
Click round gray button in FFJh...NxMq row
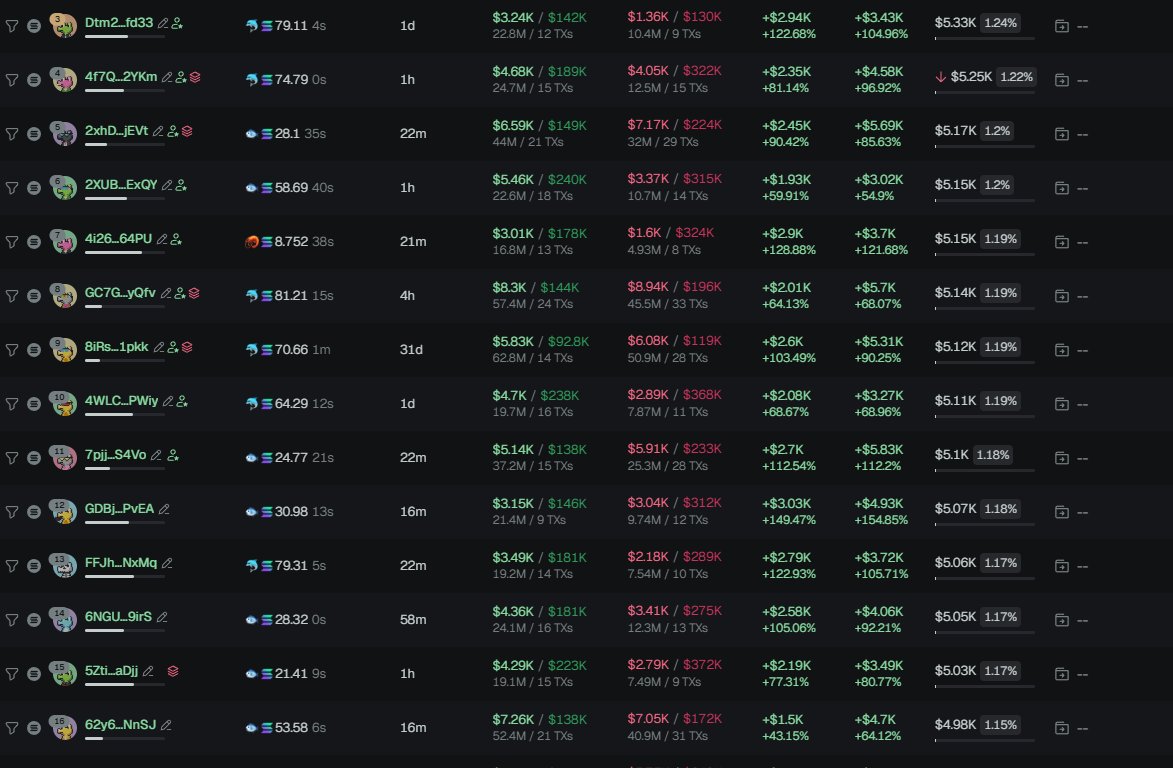click(x=34, y=565)
